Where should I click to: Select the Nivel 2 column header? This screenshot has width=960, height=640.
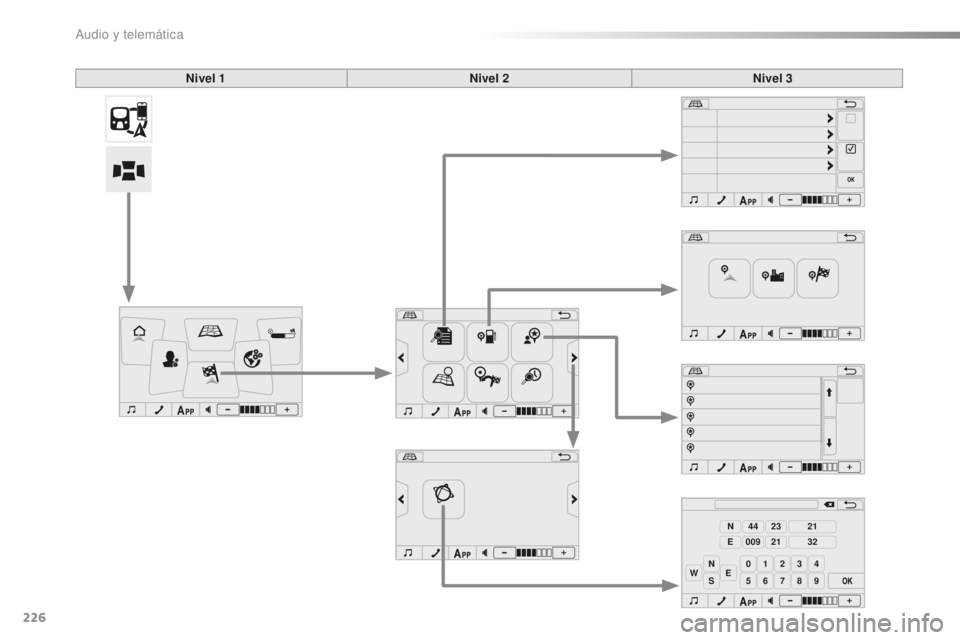(489, 78)
